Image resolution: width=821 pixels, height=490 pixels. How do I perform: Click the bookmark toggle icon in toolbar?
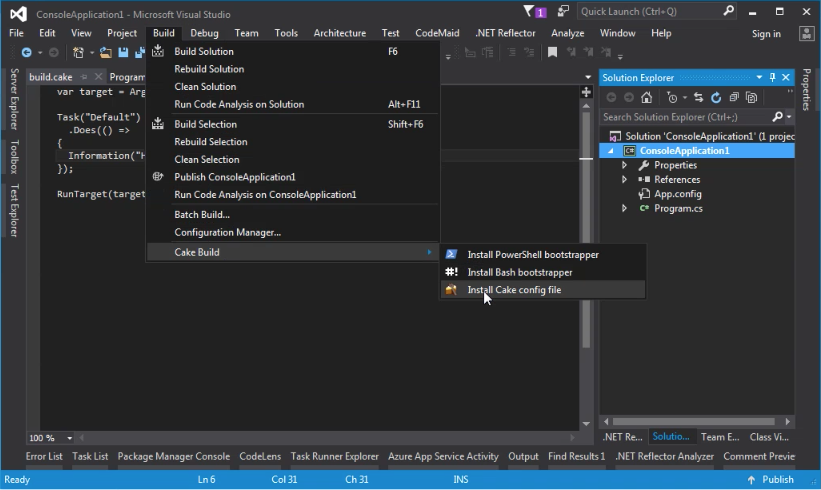tap(552, 52)
